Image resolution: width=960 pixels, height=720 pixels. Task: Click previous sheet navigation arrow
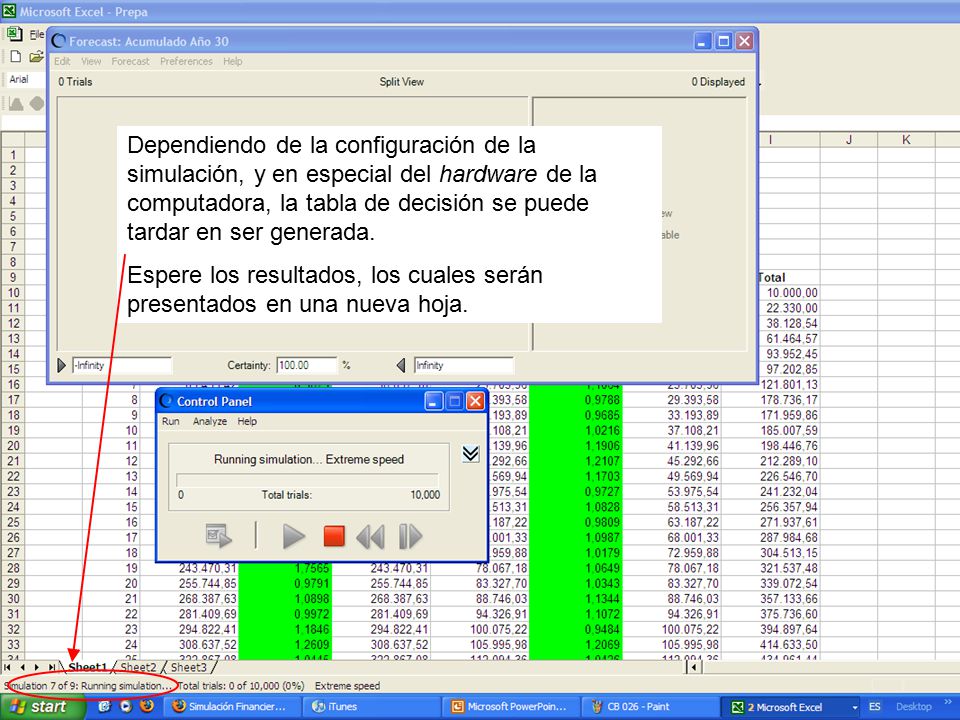pos(23,667)
